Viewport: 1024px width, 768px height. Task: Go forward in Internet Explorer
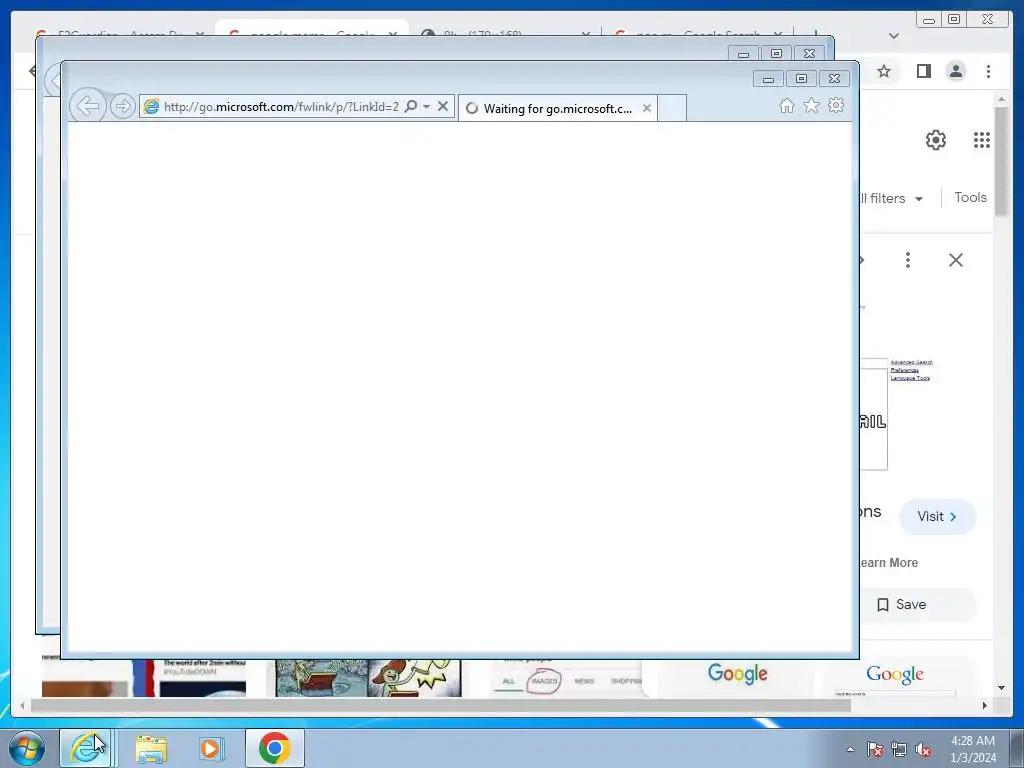pos(122,106)
